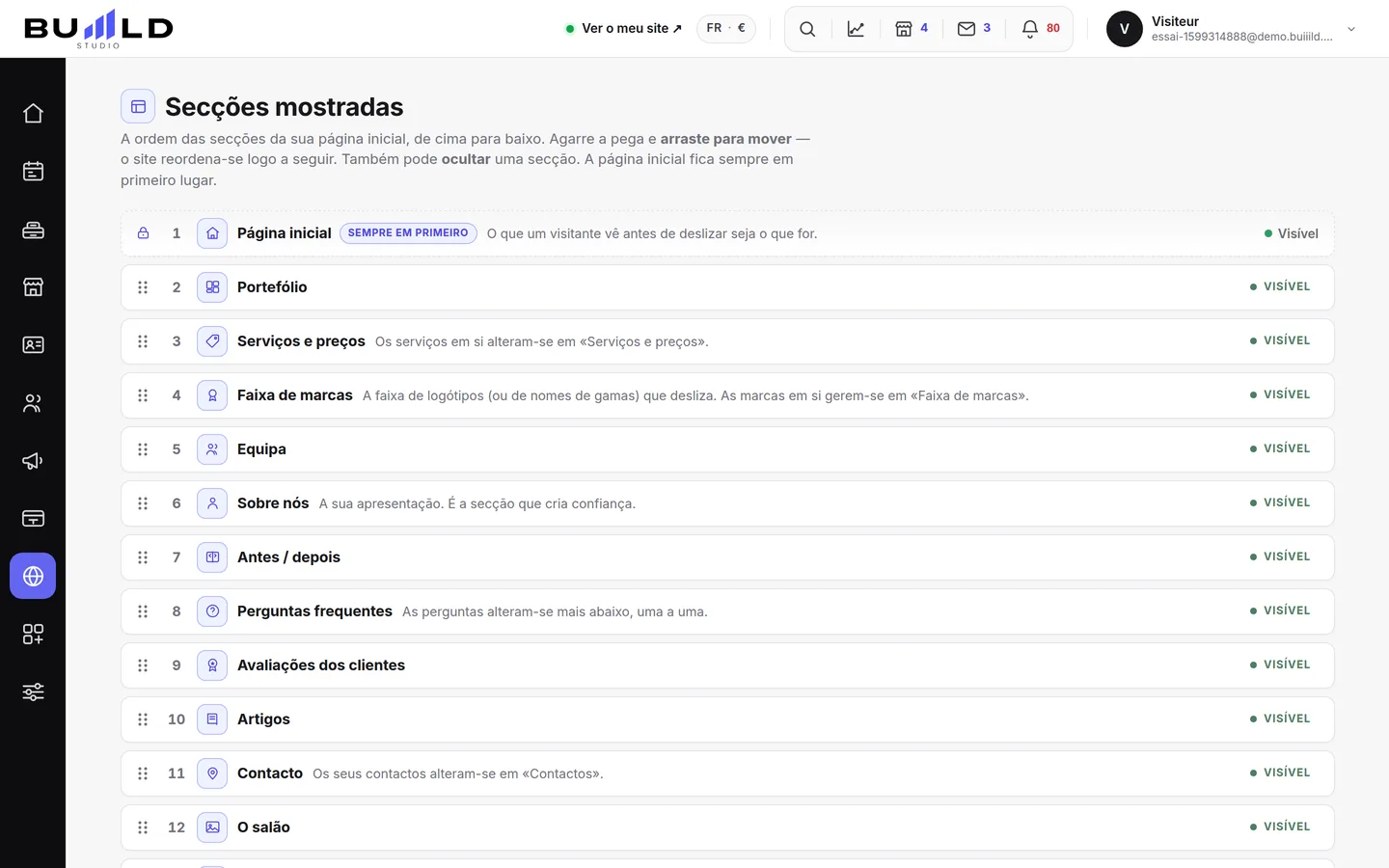This screenshot has width=1389, height=868.
Task: Grab the drag handle of Sobre nós row
Action: [143, 503]
